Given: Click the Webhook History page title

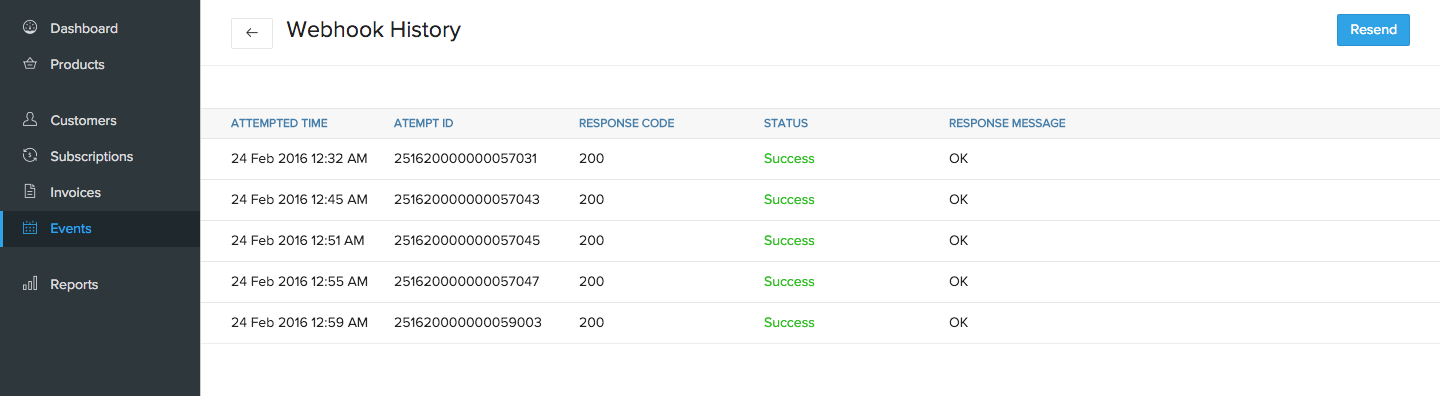Looking at the screenshot, I should tap(373, 31).
